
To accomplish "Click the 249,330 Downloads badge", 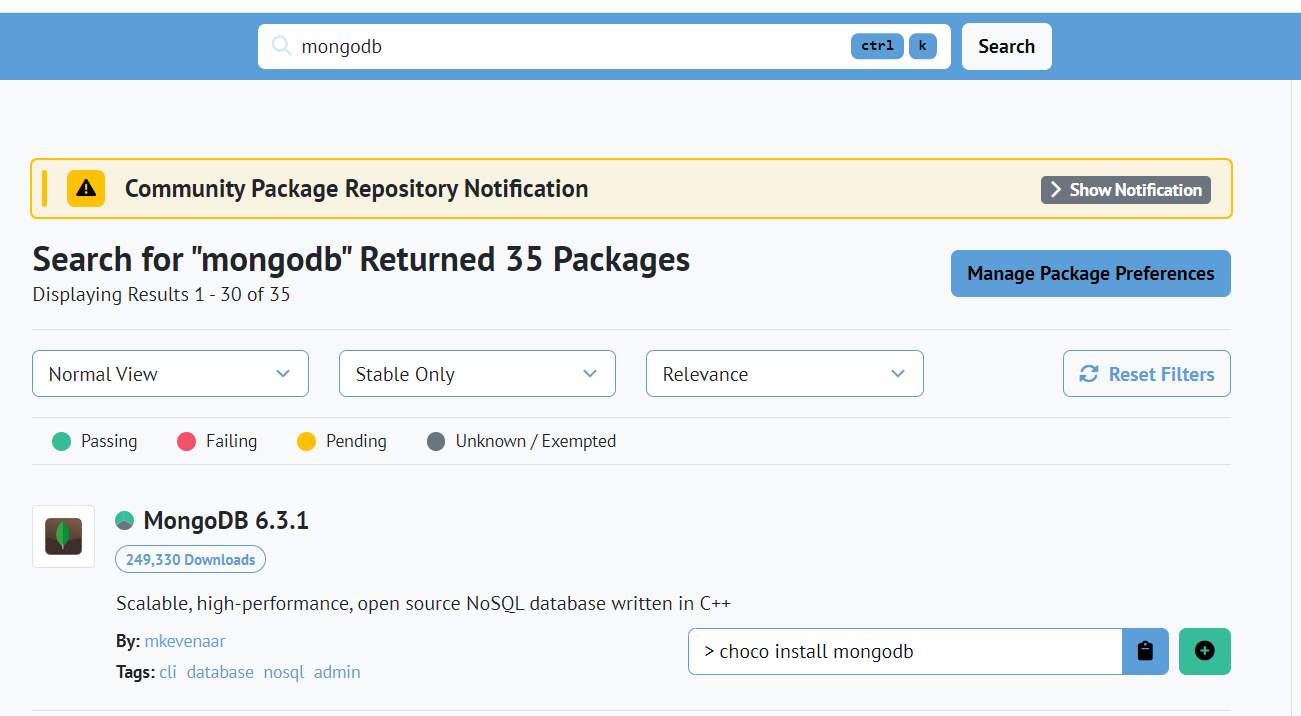I will [x=190, y=560].
